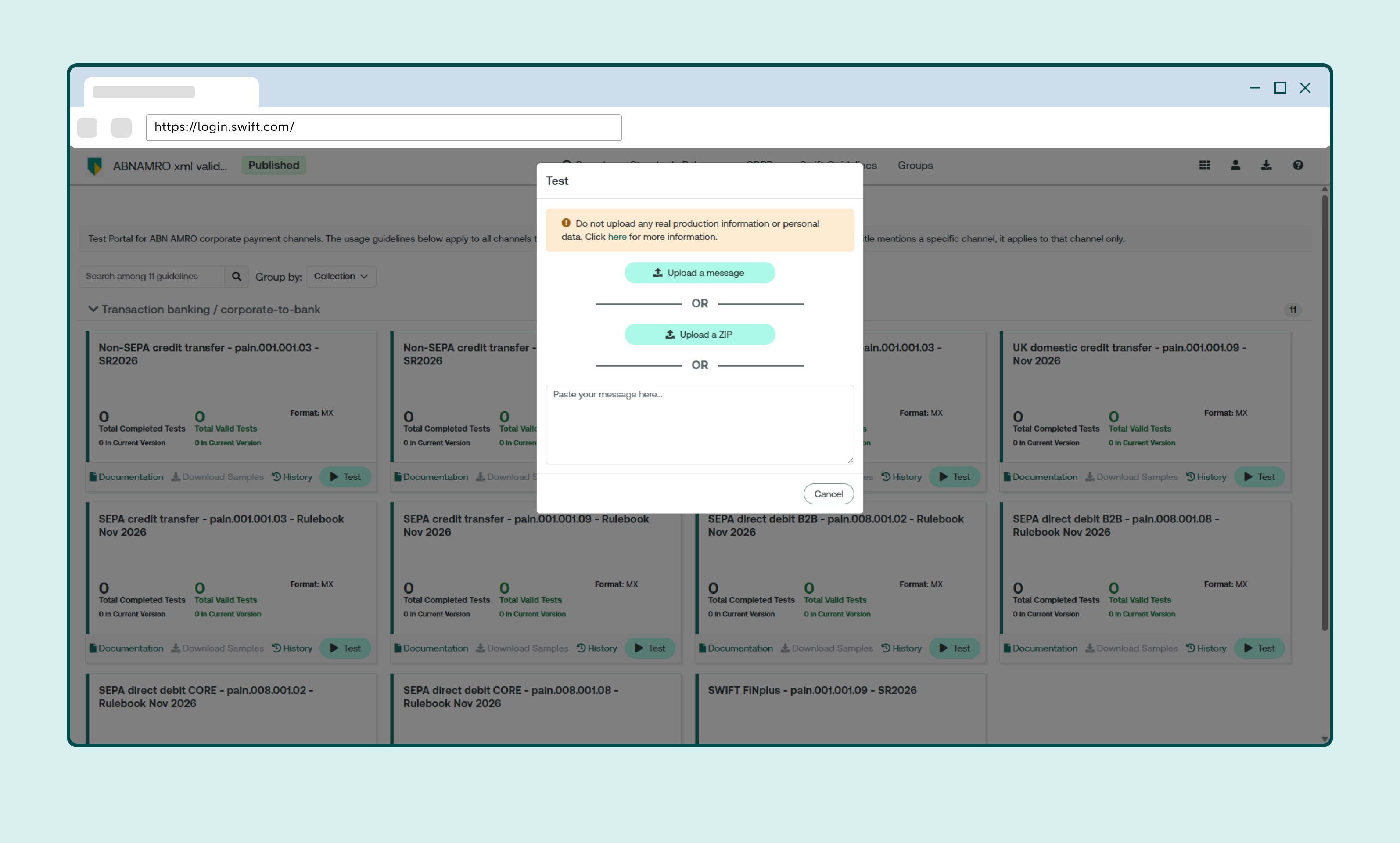Download Samples for SEPA credit transfer pain.001.001.03
The image size is (1400, 843).
click(x=217, y=648)
